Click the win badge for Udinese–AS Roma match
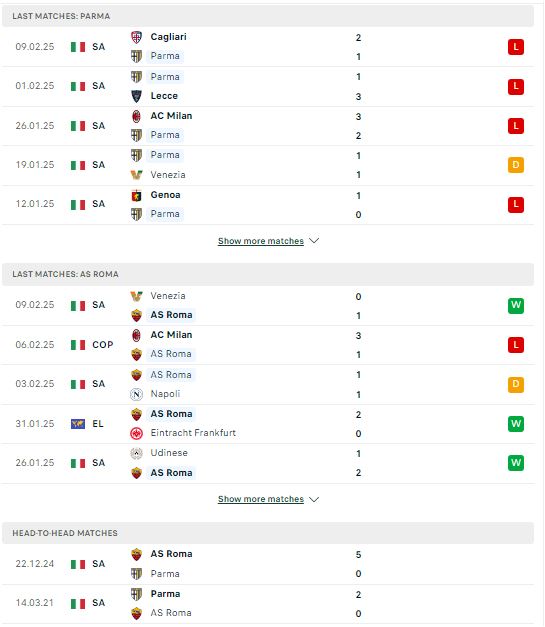This screenshot has height=627, width=545. tap(516, 463)
